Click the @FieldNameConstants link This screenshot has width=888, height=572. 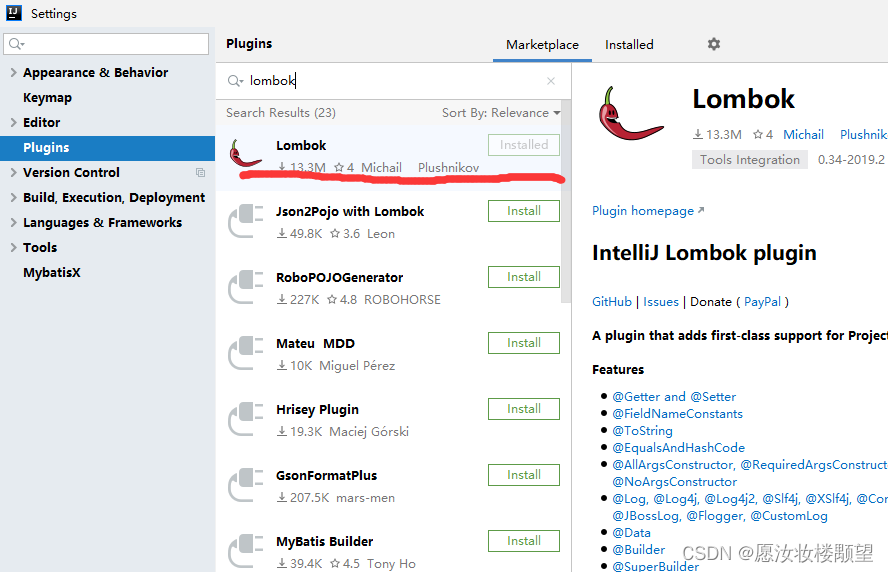pos(677,413)
